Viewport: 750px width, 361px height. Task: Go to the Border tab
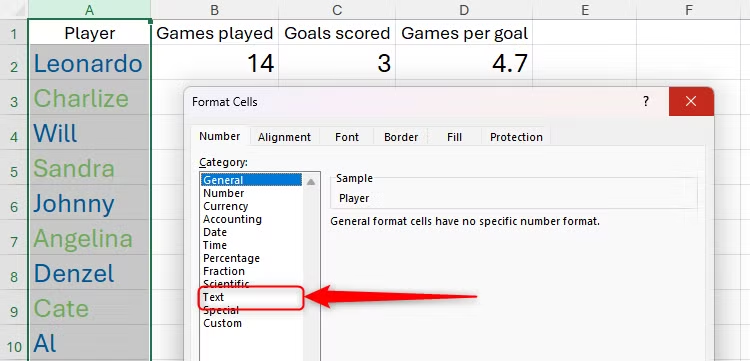(x=401, y=137)
